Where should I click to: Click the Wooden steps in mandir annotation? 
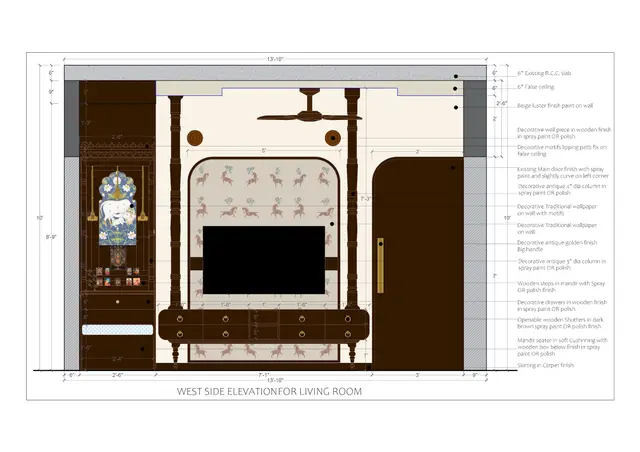[561, 286]
